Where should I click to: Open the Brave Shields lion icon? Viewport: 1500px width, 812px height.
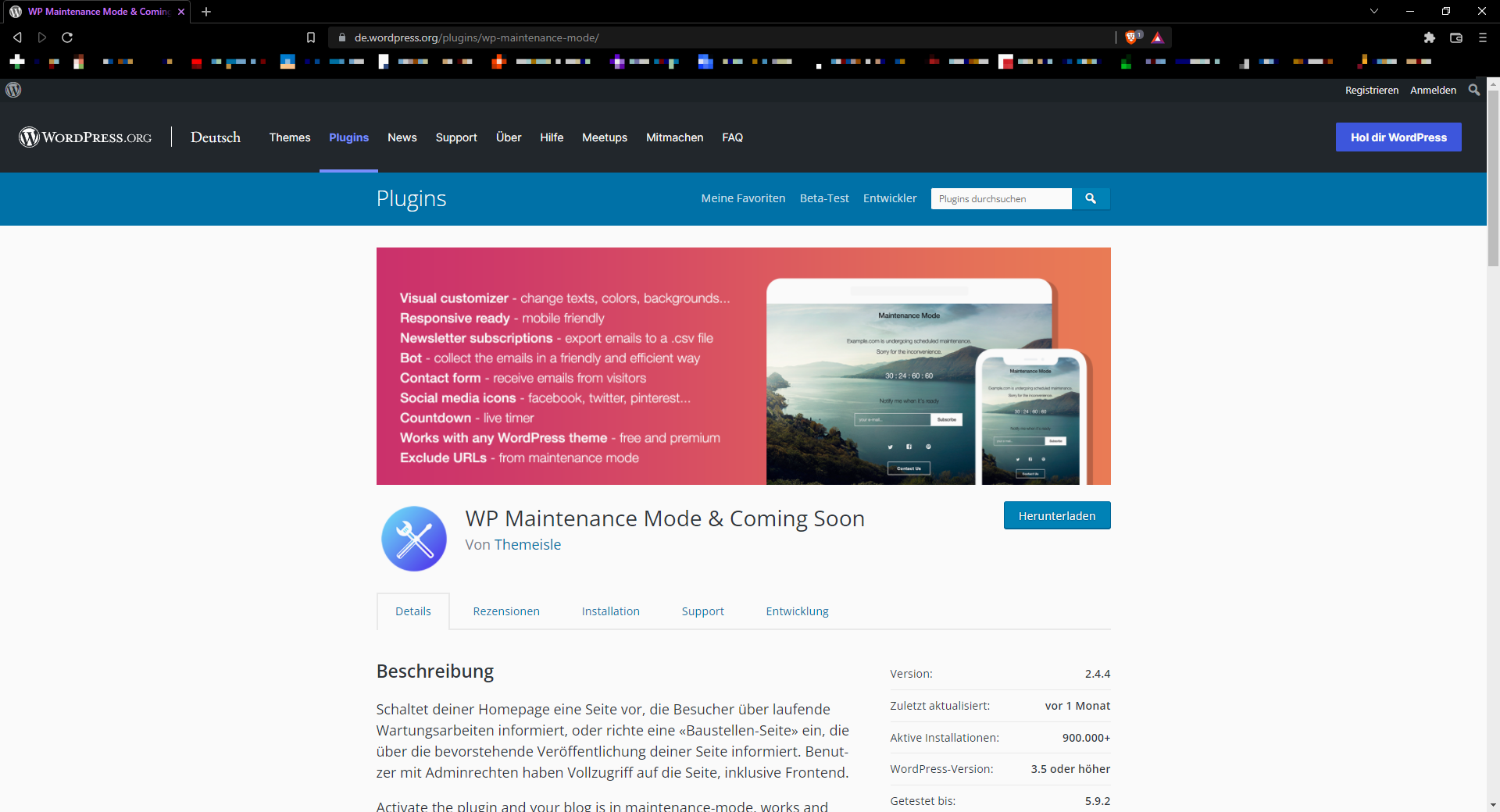(1132, 37)
